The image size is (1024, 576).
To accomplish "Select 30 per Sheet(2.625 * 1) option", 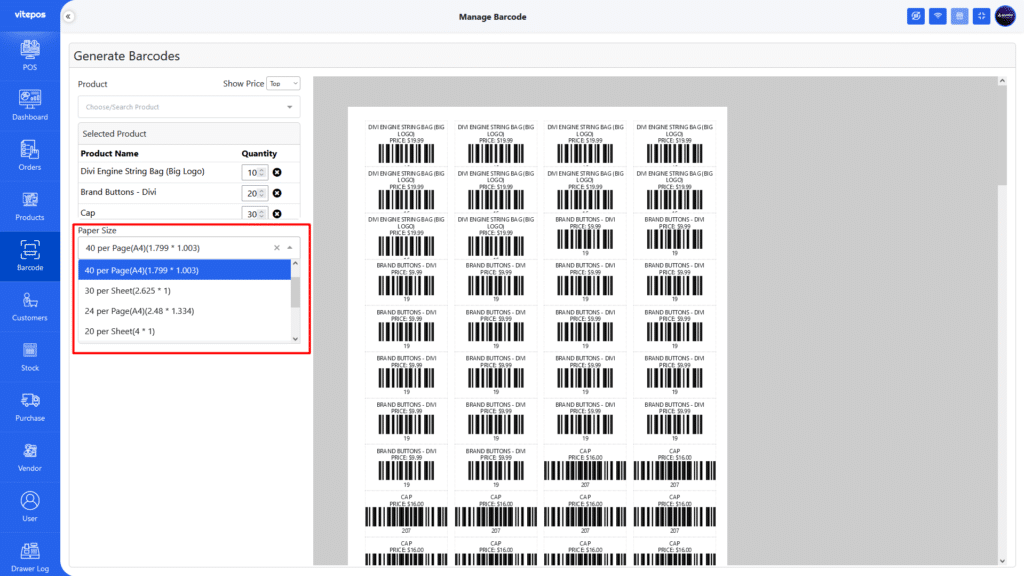I will click(x=185, y=291).
